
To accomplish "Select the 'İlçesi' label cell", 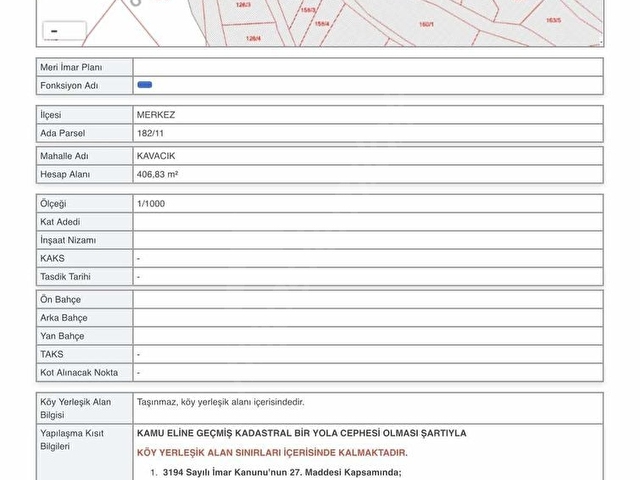I will click(x=84, y=115).
